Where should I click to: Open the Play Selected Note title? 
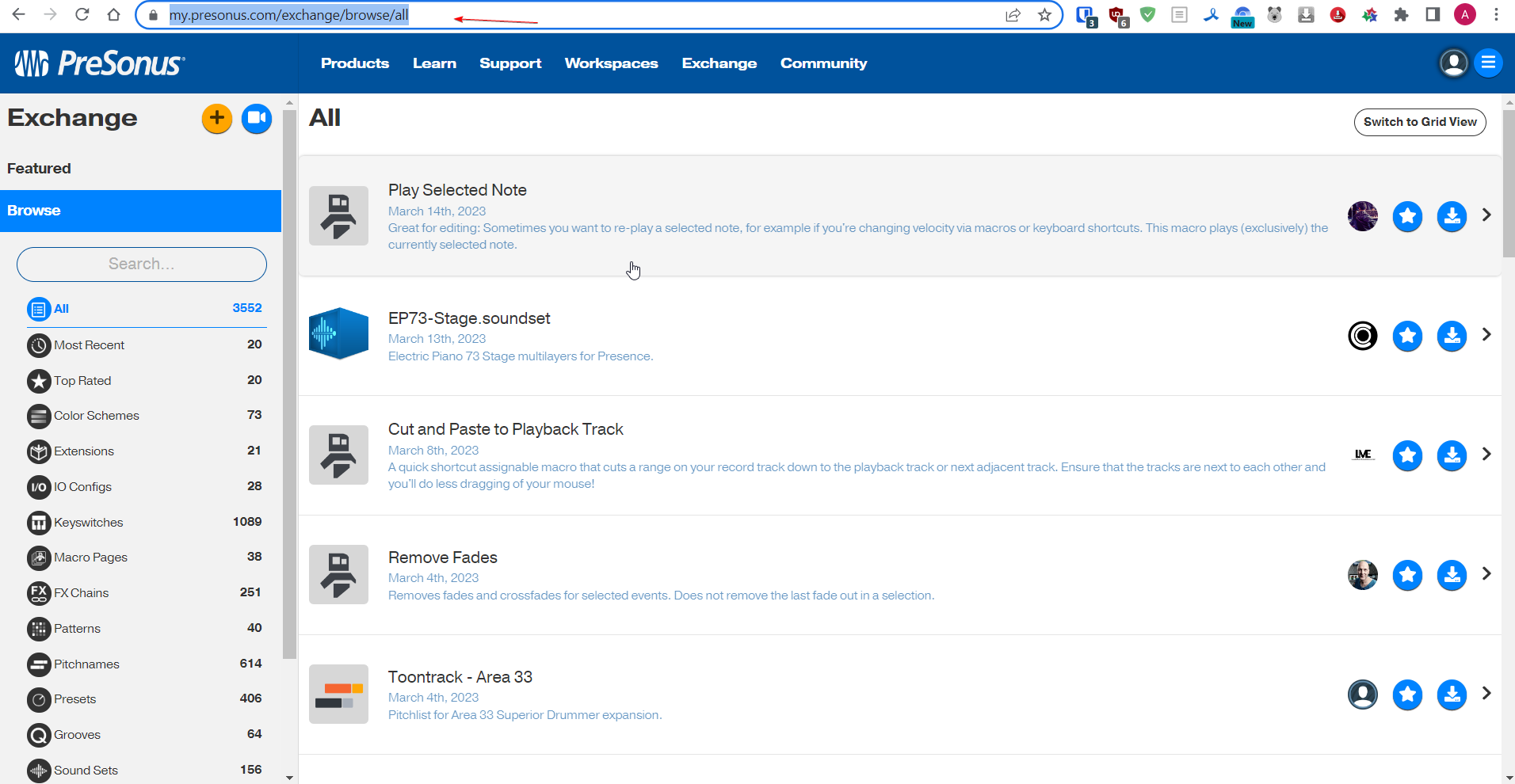[x=457, y=190]
